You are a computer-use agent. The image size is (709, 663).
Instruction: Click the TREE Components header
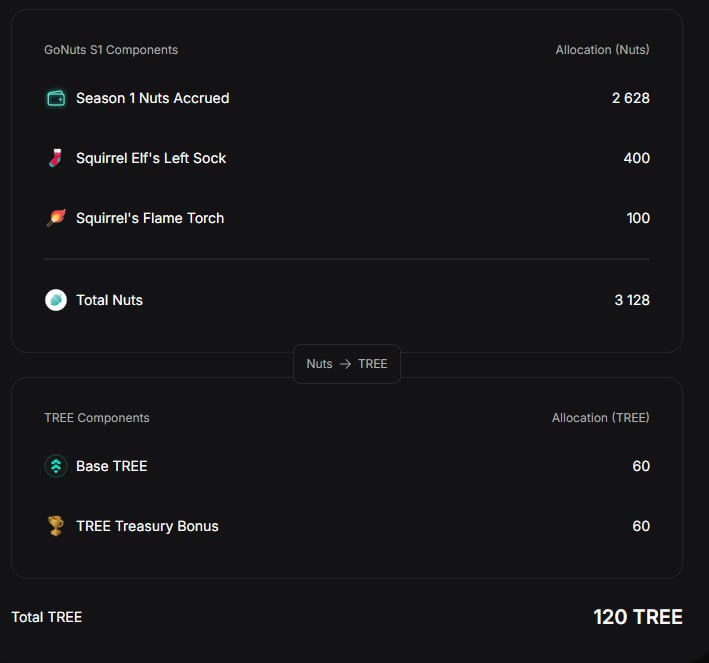(97, 418)
